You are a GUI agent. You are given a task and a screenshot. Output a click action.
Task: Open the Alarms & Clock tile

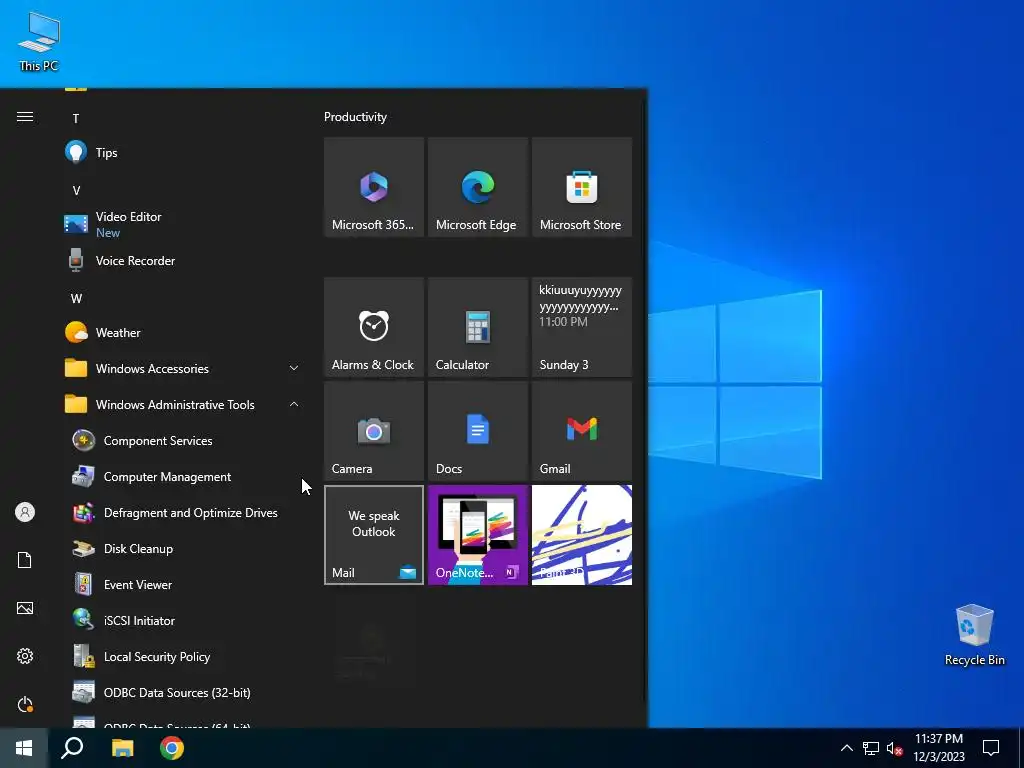[x=374, y=327]
